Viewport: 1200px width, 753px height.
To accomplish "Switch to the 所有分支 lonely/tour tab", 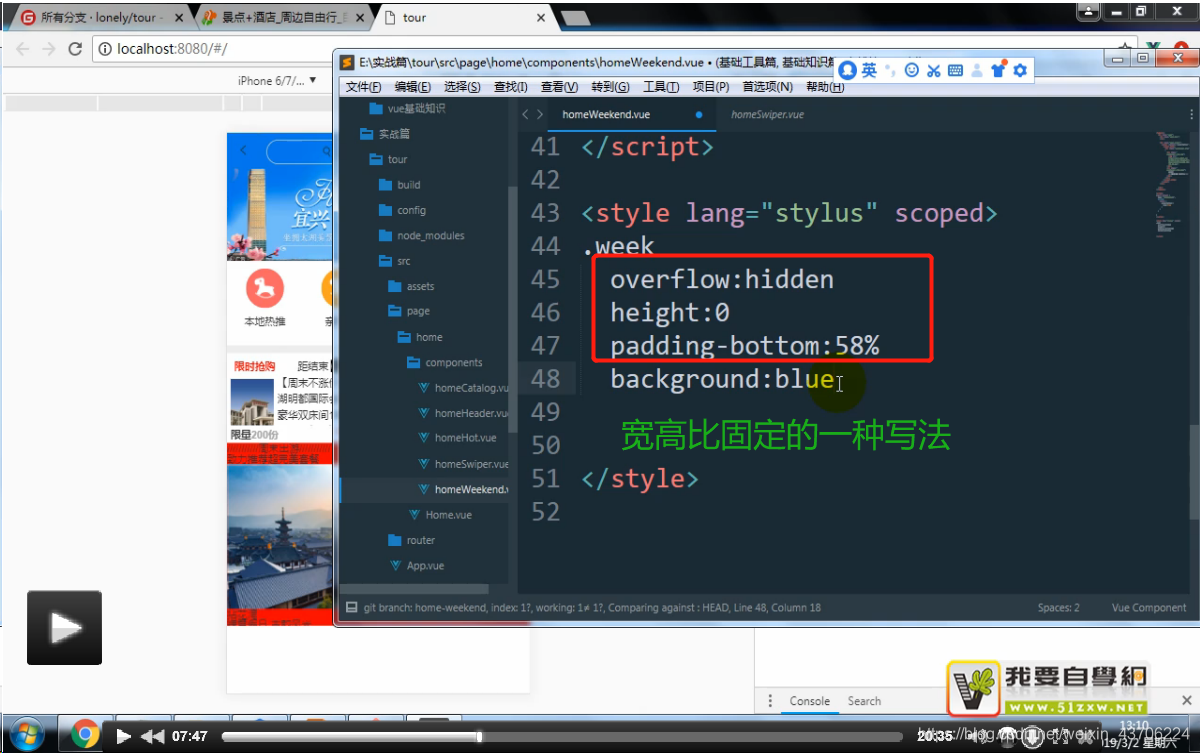I will [98, 18].
